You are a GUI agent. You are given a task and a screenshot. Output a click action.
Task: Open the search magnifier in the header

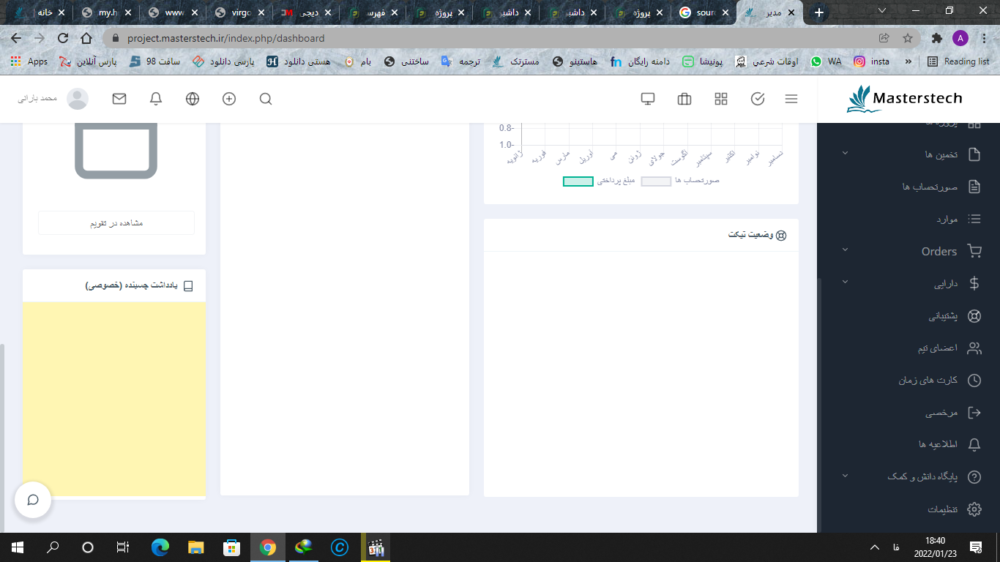click(265, 99)
